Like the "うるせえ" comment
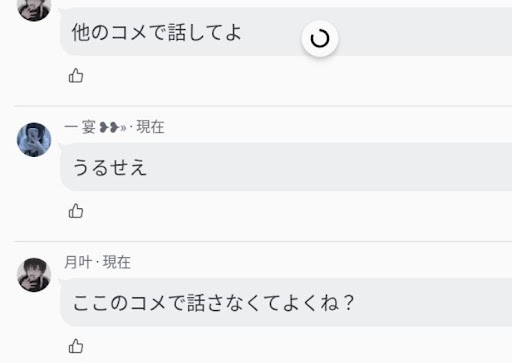Screen dimensions: 512x363 [x=76, y=211]
